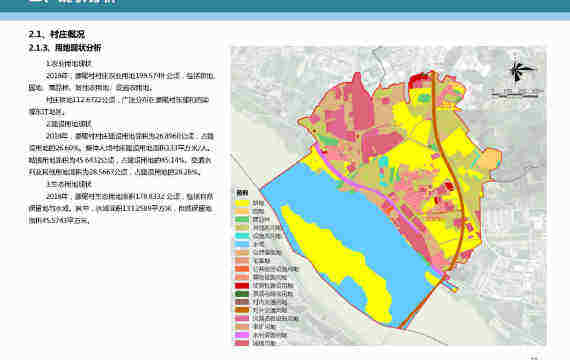Select the brown-orange legend swatch
The width and height of the screenshot is (570, 360).
[242, 310]
